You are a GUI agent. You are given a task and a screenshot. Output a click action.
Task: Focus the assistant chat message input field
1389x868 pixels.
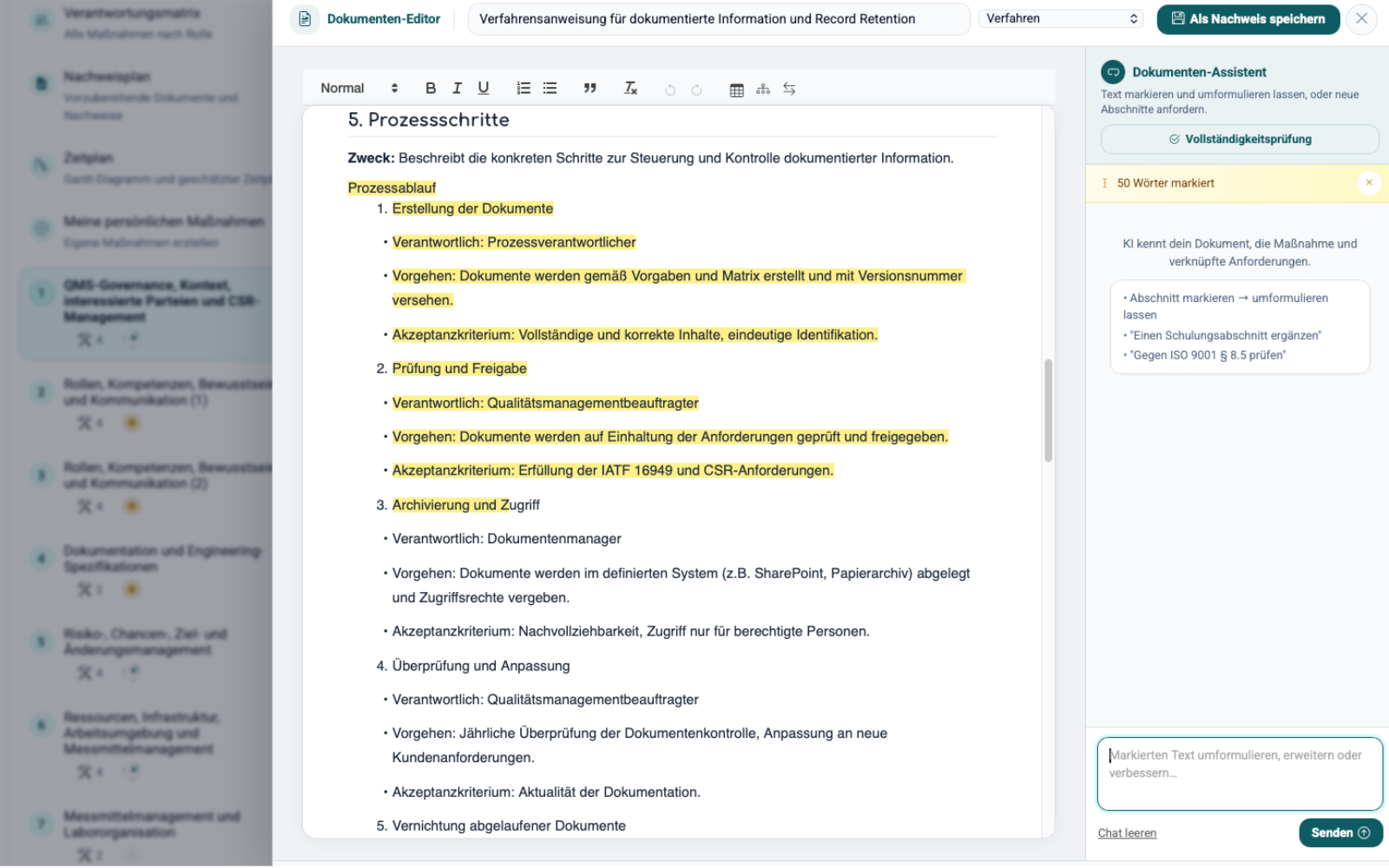pyautogui.click(x=1239, y=773)
